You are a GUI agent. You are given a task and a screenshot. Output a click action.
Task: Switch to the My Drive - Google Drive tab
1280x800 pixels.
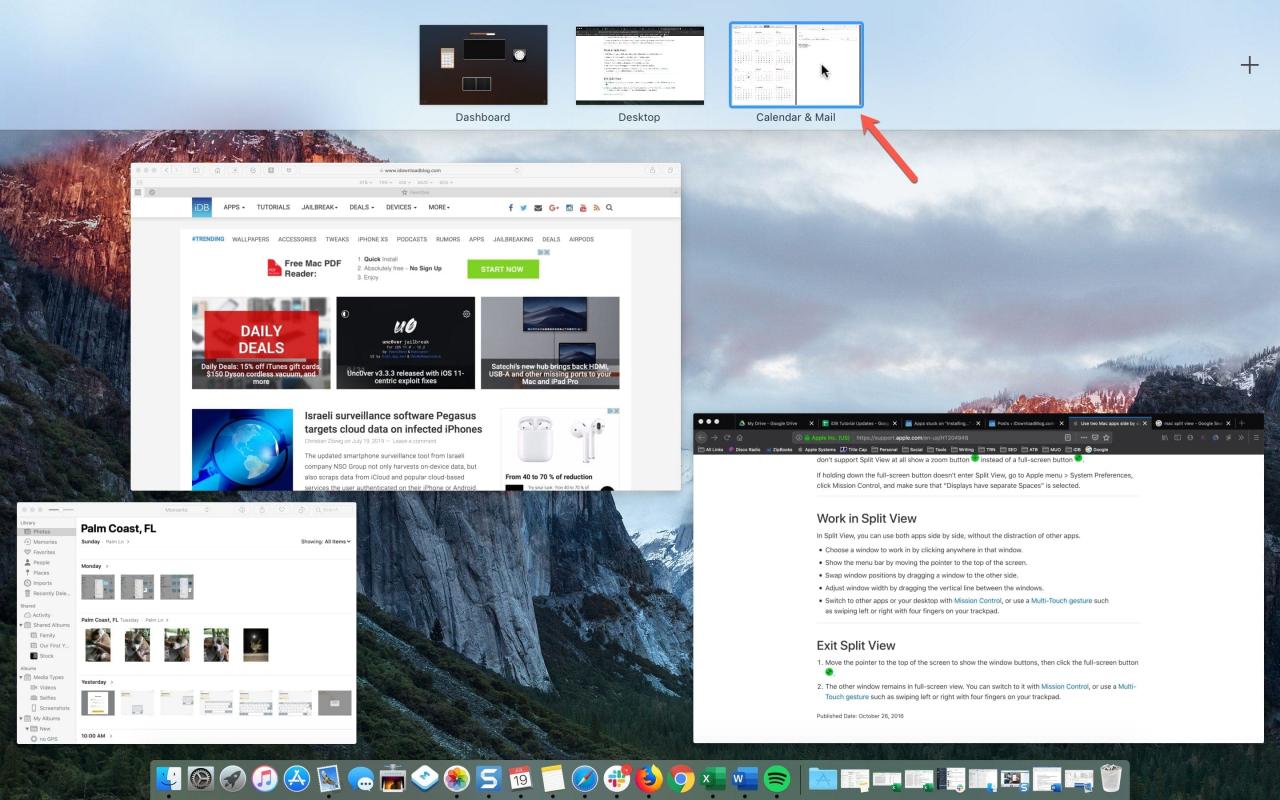(772, 422)
